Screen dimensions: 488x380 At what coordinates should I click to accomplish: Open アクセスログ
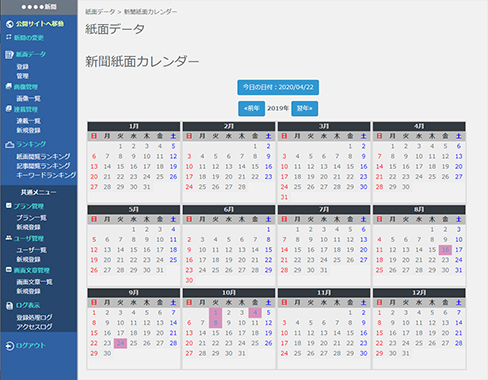coord(35,327)
